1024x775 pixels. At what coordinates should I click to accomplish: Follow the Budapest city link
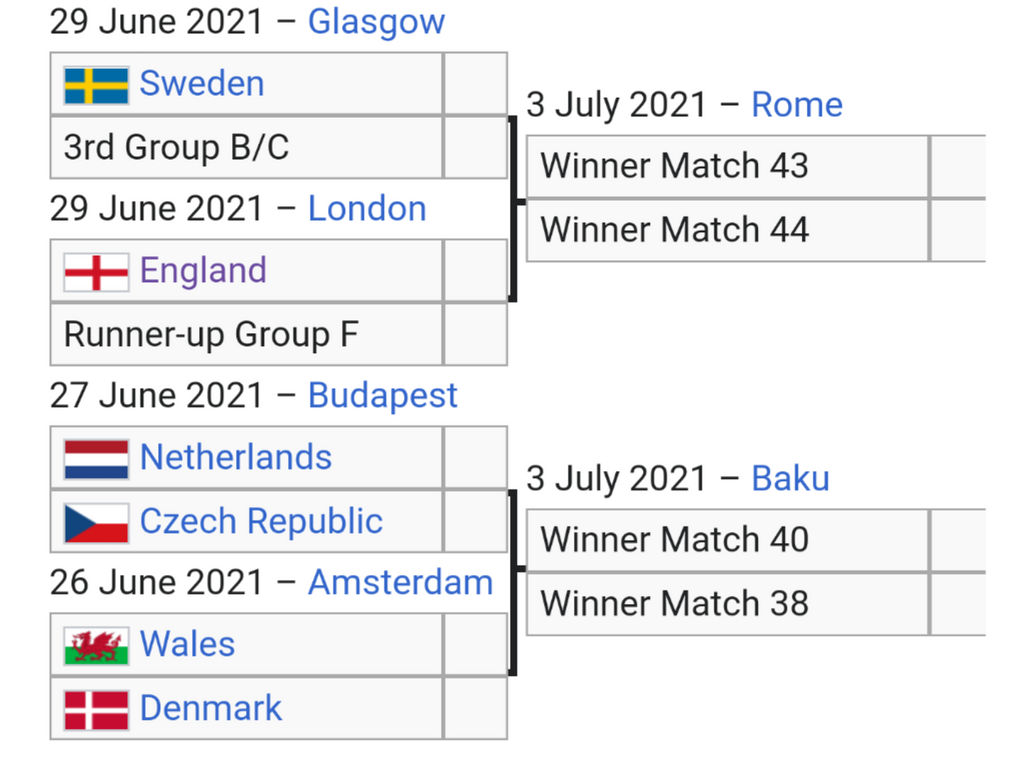point(382,396)
